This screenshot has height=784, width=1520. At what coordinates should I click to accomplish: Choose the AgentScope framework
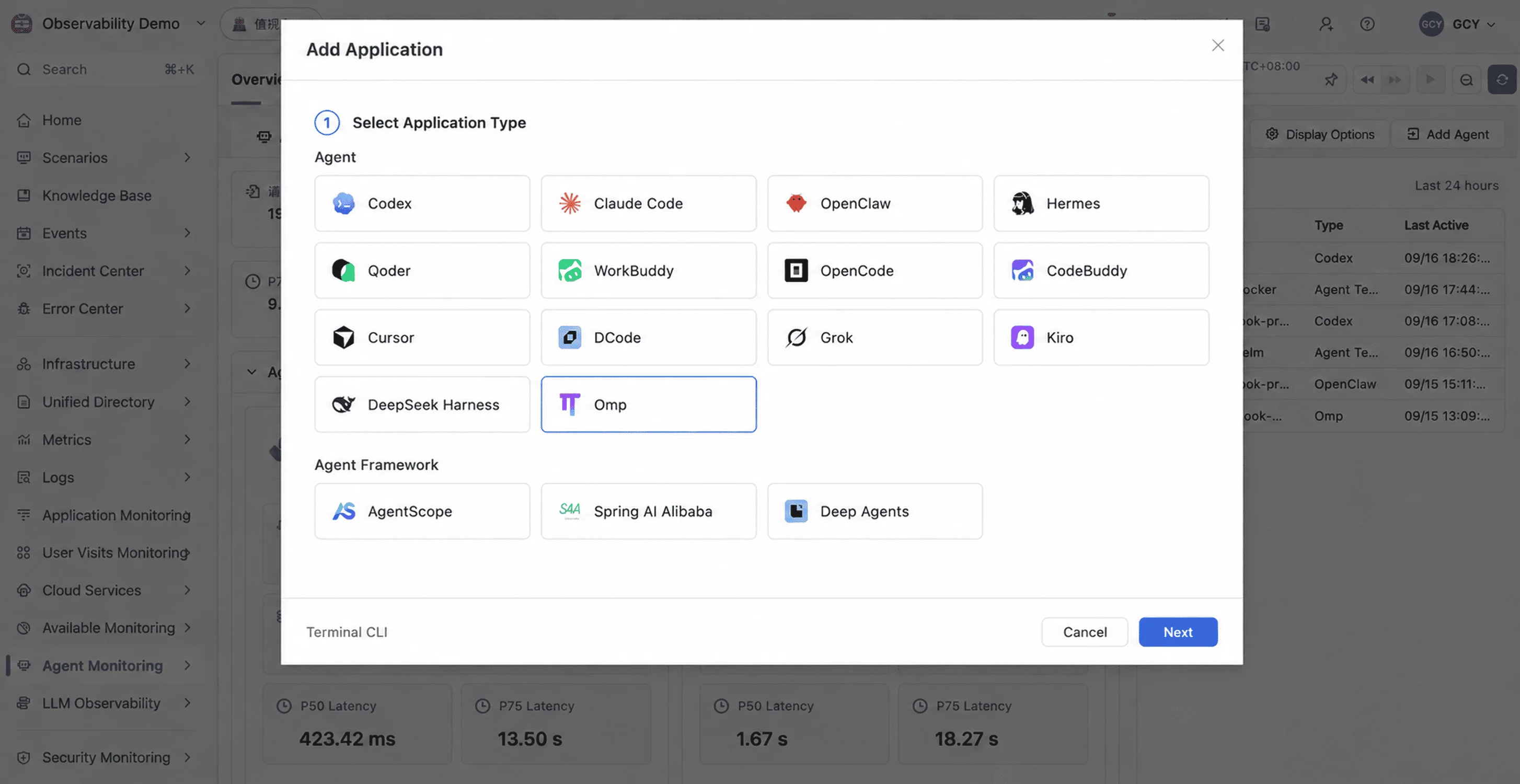pyautogui.click(x=422, y=511)
